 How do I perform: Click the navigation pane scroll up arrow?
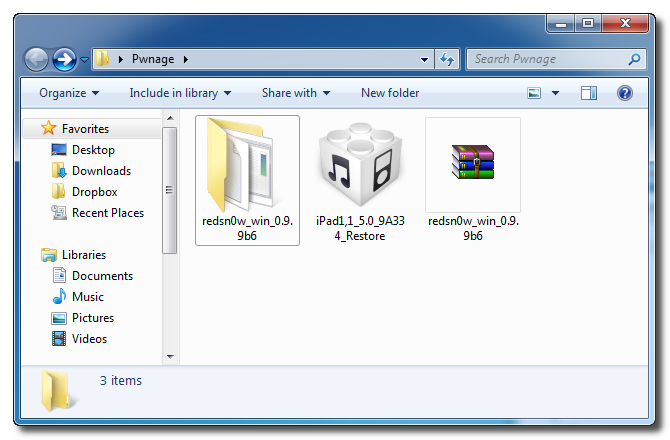coord(170,118)
